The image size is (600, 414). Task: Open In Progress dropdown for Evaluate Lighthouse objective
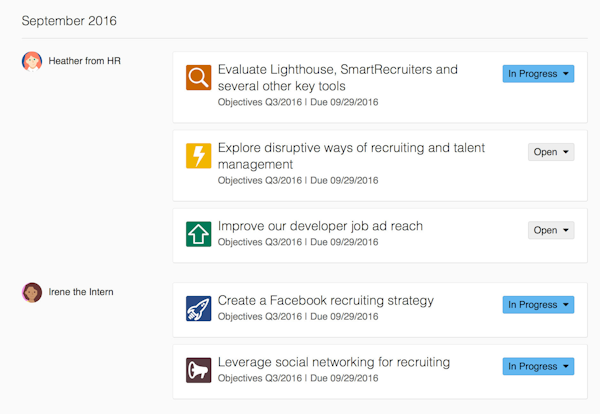pyautogui.click(x=538, y=73)
